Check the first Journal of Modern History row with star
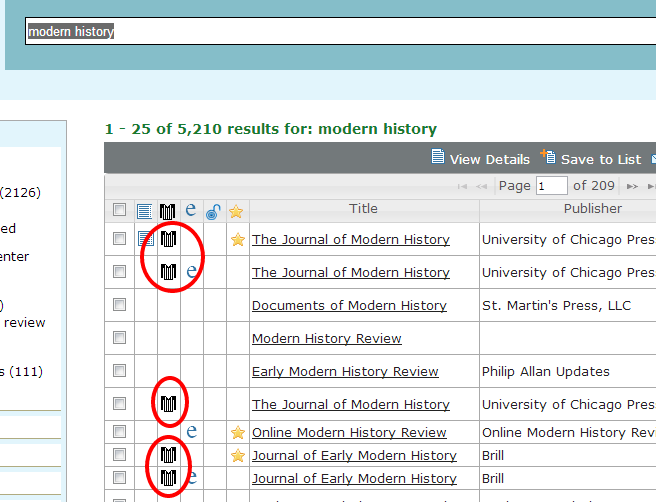This screenshot has width=656, height=502. point(119,238)
